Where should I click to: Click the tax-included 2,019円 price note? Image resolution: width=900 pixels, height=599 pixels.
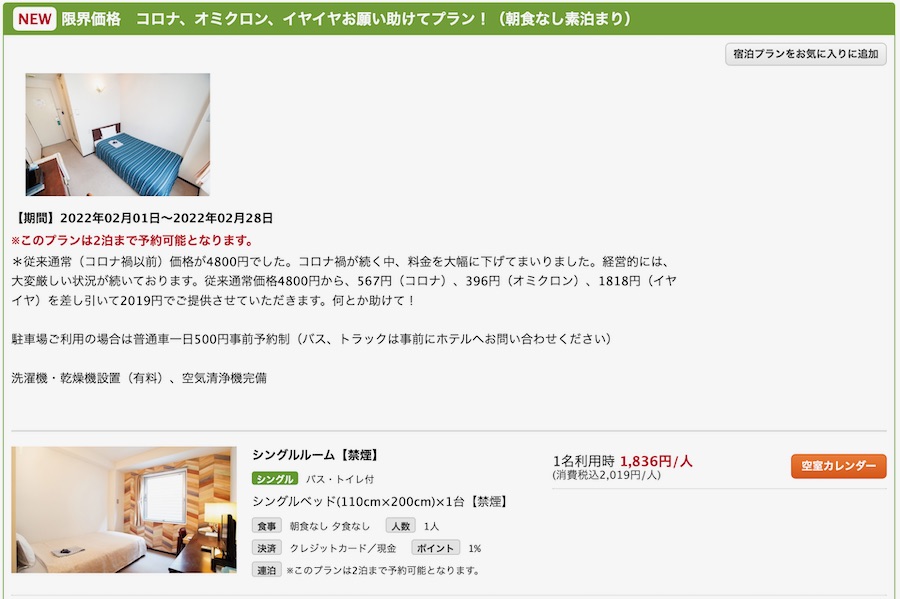coord(606,475)
